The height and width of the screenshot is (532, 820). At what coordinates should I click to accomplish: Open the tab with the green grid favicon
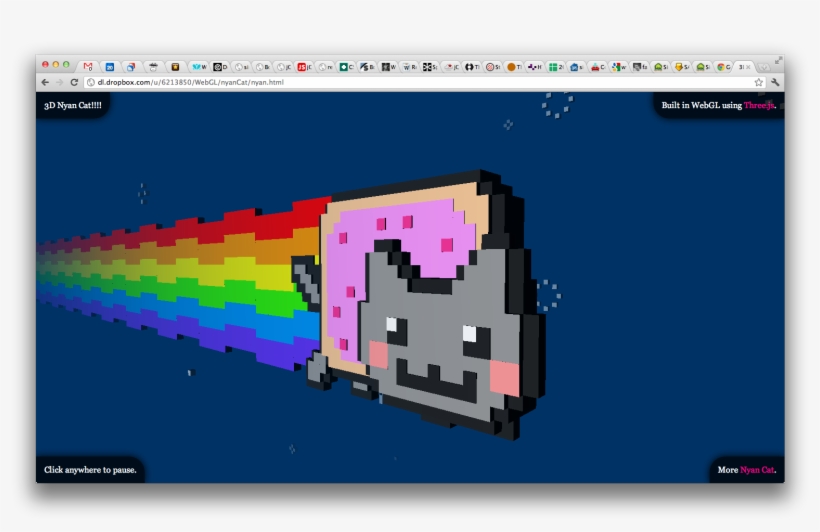[556, 67]
